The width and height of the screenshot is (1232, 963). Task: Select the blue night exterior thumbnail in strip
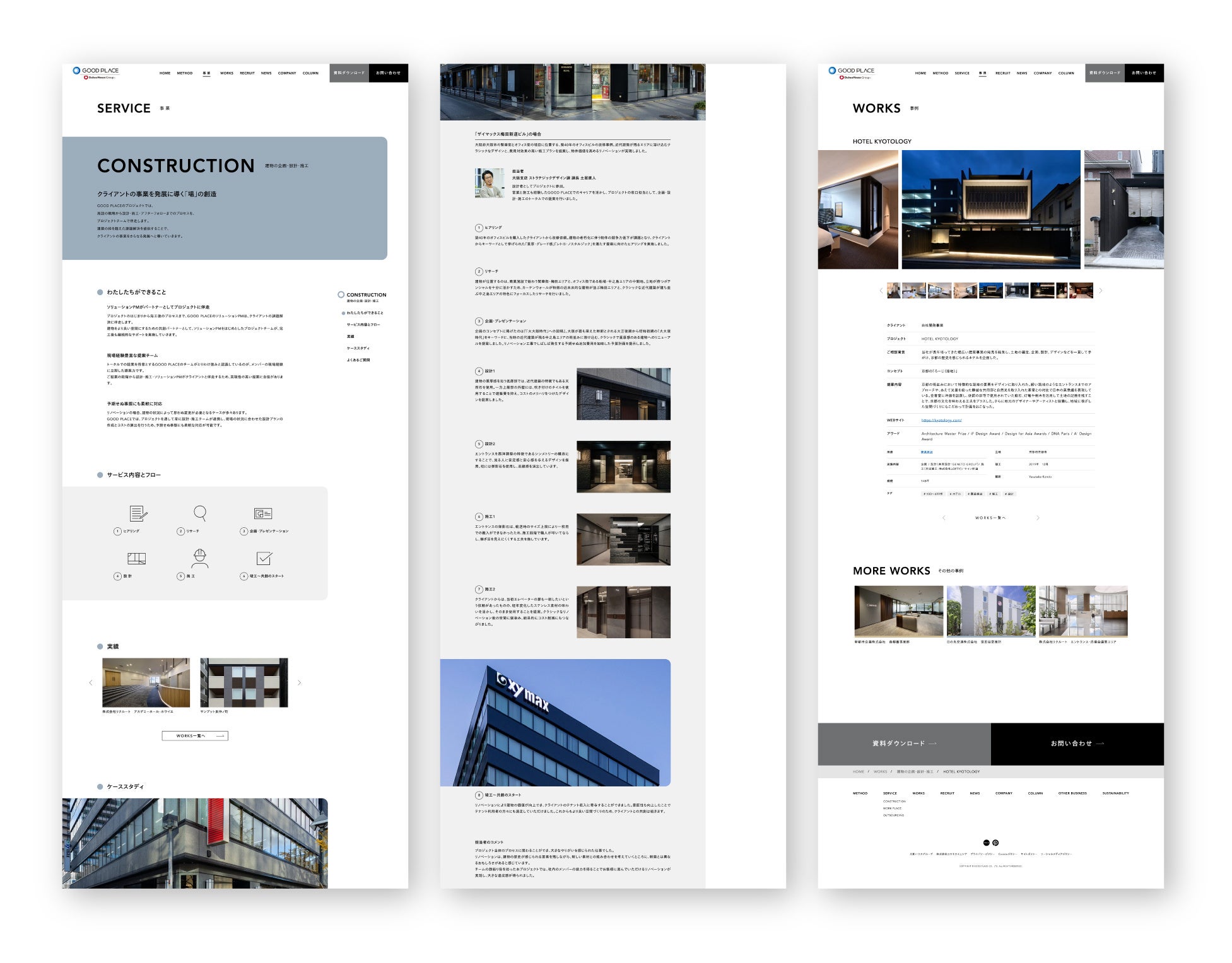990,291
